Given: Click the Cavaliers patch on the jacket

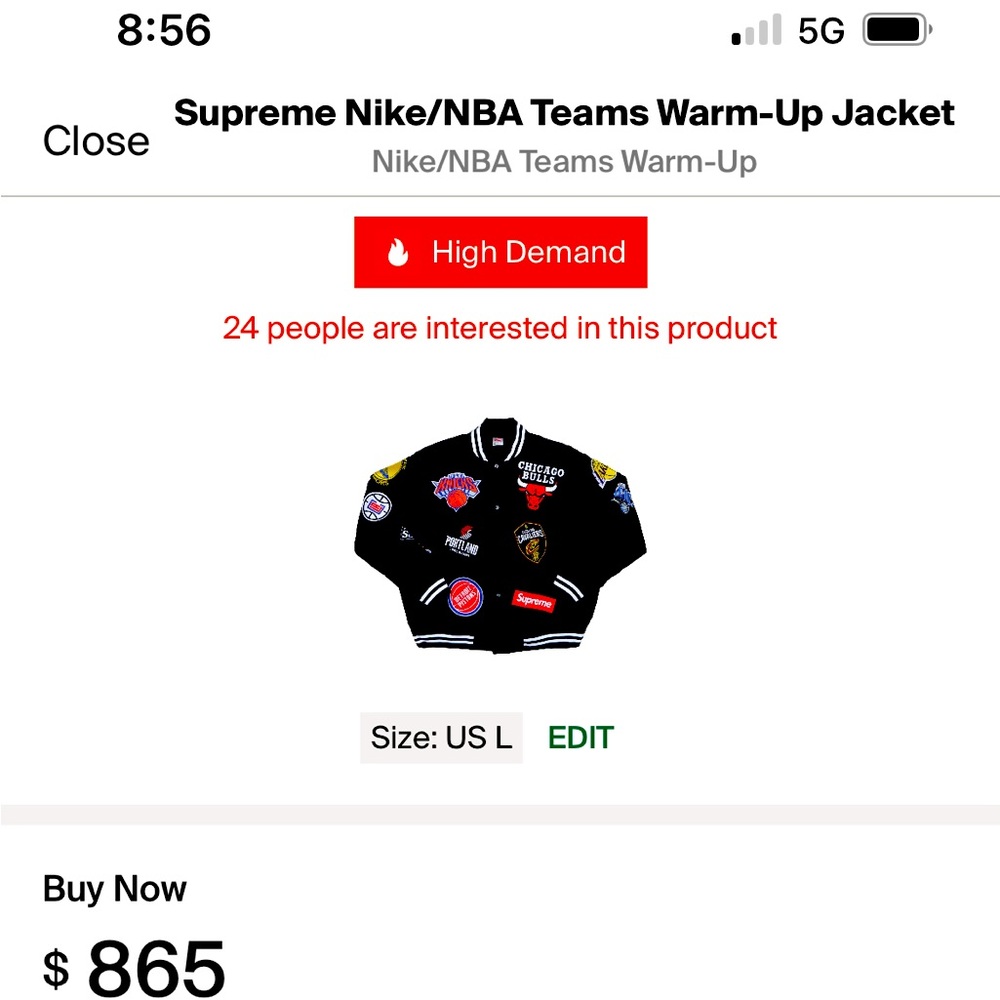Looking at the screenshot, I should pyautogui.click(x=530, y=540).
